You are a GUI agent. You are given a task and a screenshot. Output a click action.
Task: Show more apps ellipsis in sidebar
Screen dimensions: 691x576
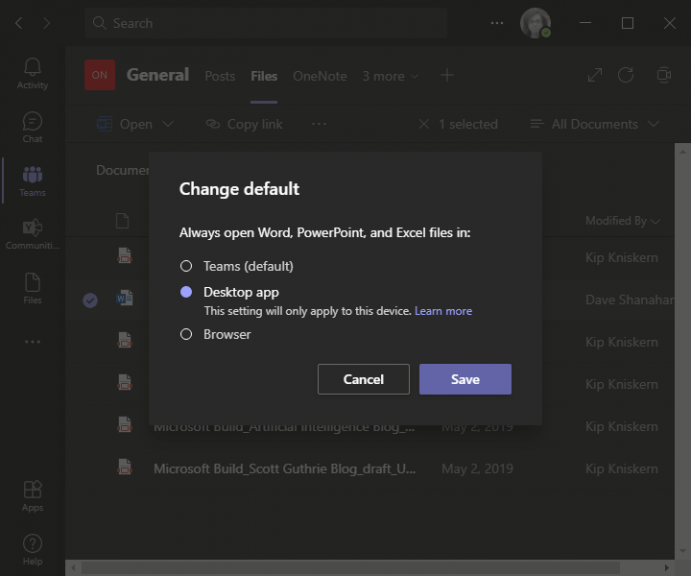pyautogui.click(x=32, y=342)
